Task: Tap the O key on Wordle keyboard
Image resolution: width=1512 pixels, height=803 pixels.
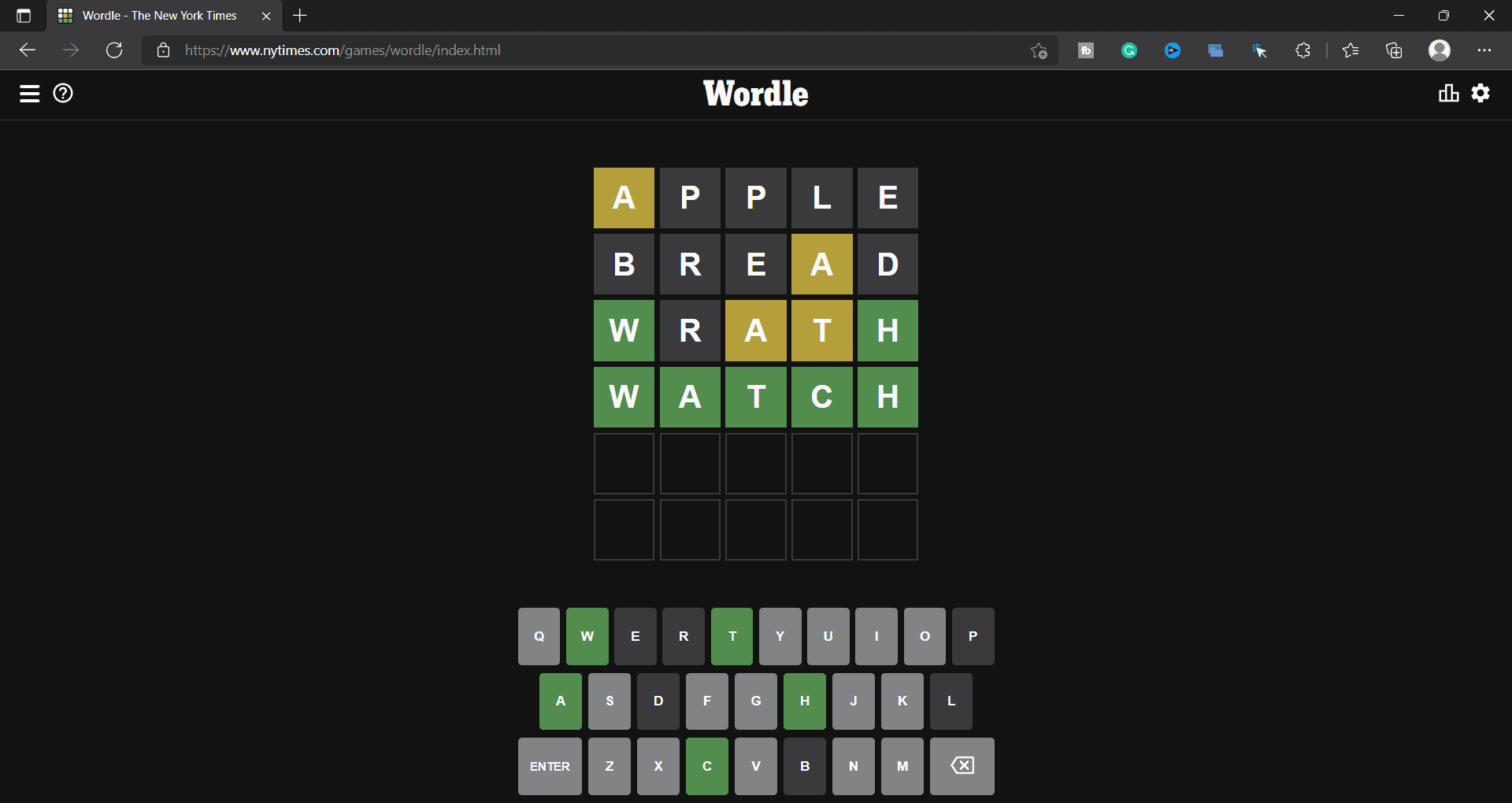Action: [x=925, y=636]
